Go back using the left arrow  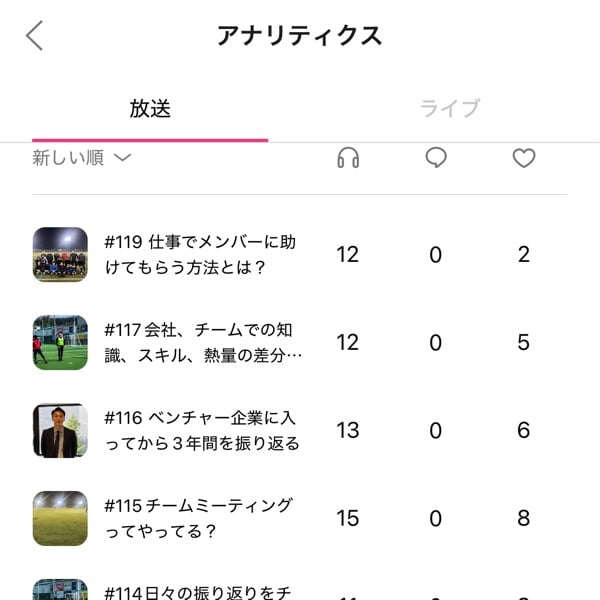point(35,36)
